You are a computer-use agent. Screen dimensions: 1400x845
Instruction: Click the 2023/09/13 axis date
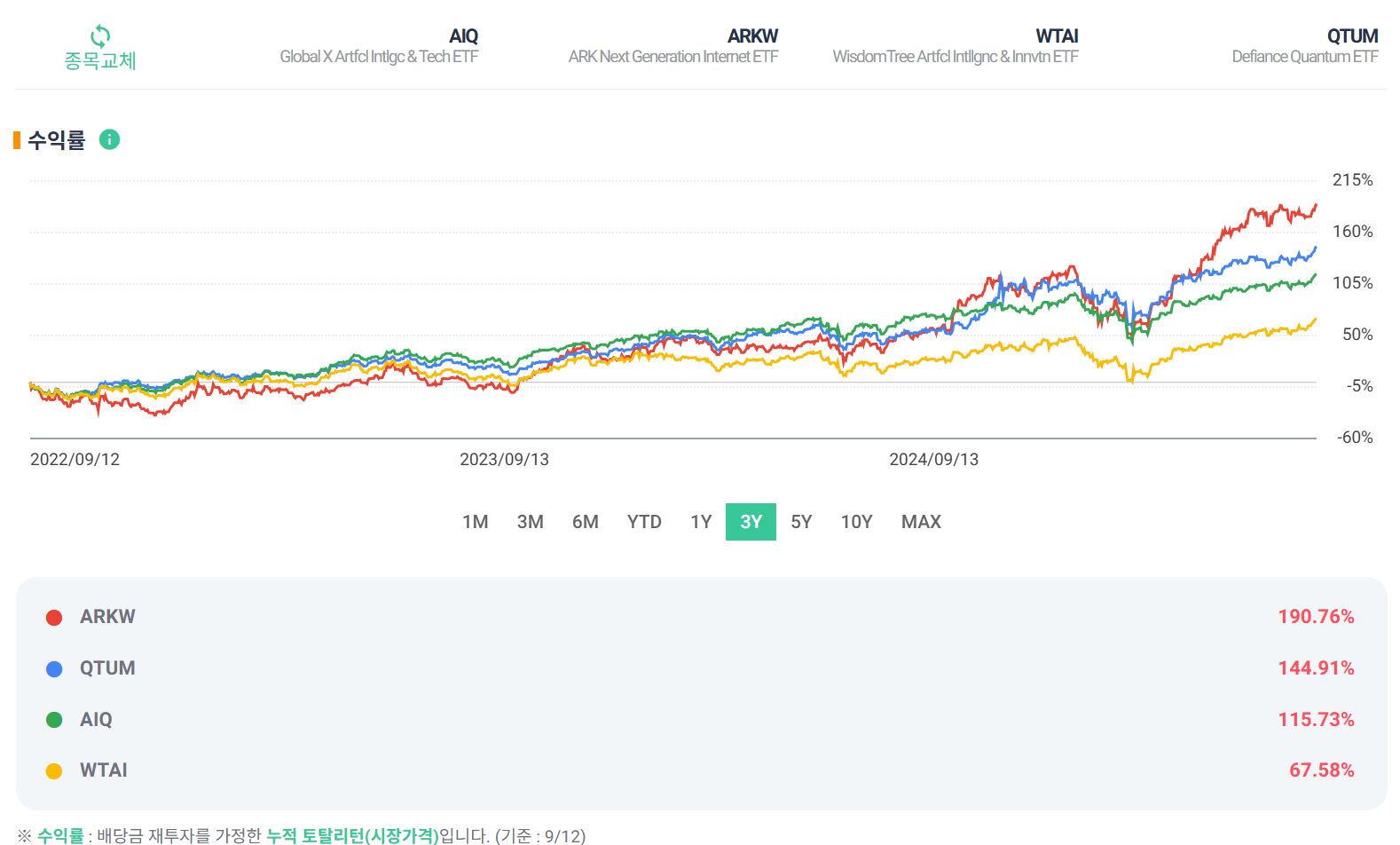pyautogui.click(x=504, y=460)
